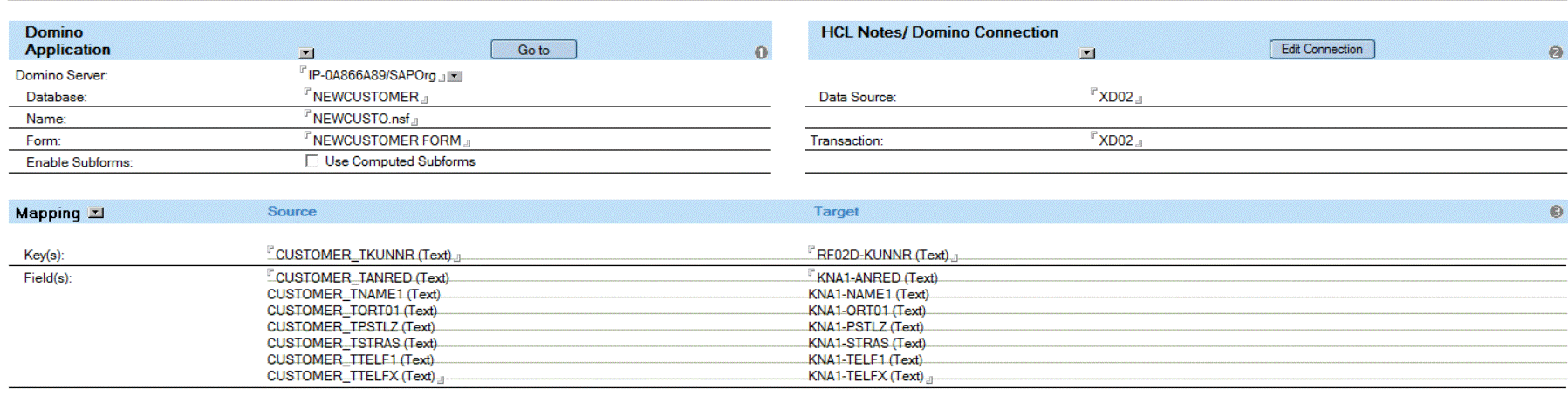The width and height of the screenshot is (1568, 410).
Task: Enable the Use Computed Subforms checkbox
Action: click(x=312, y=161)
